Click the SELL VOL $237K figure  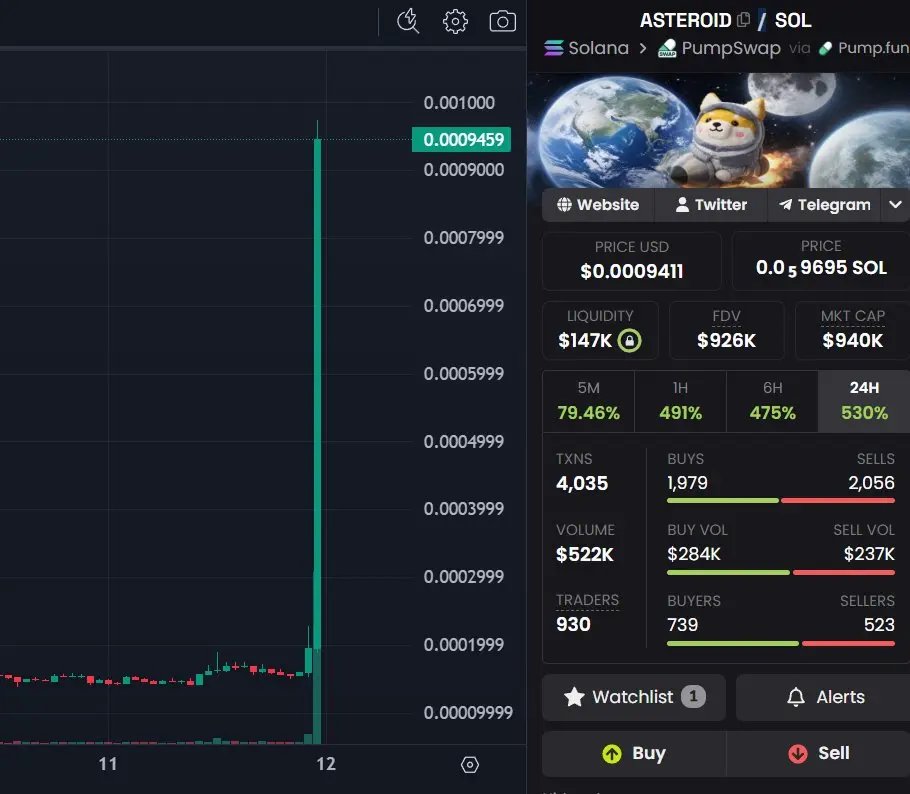coord(869,554)
